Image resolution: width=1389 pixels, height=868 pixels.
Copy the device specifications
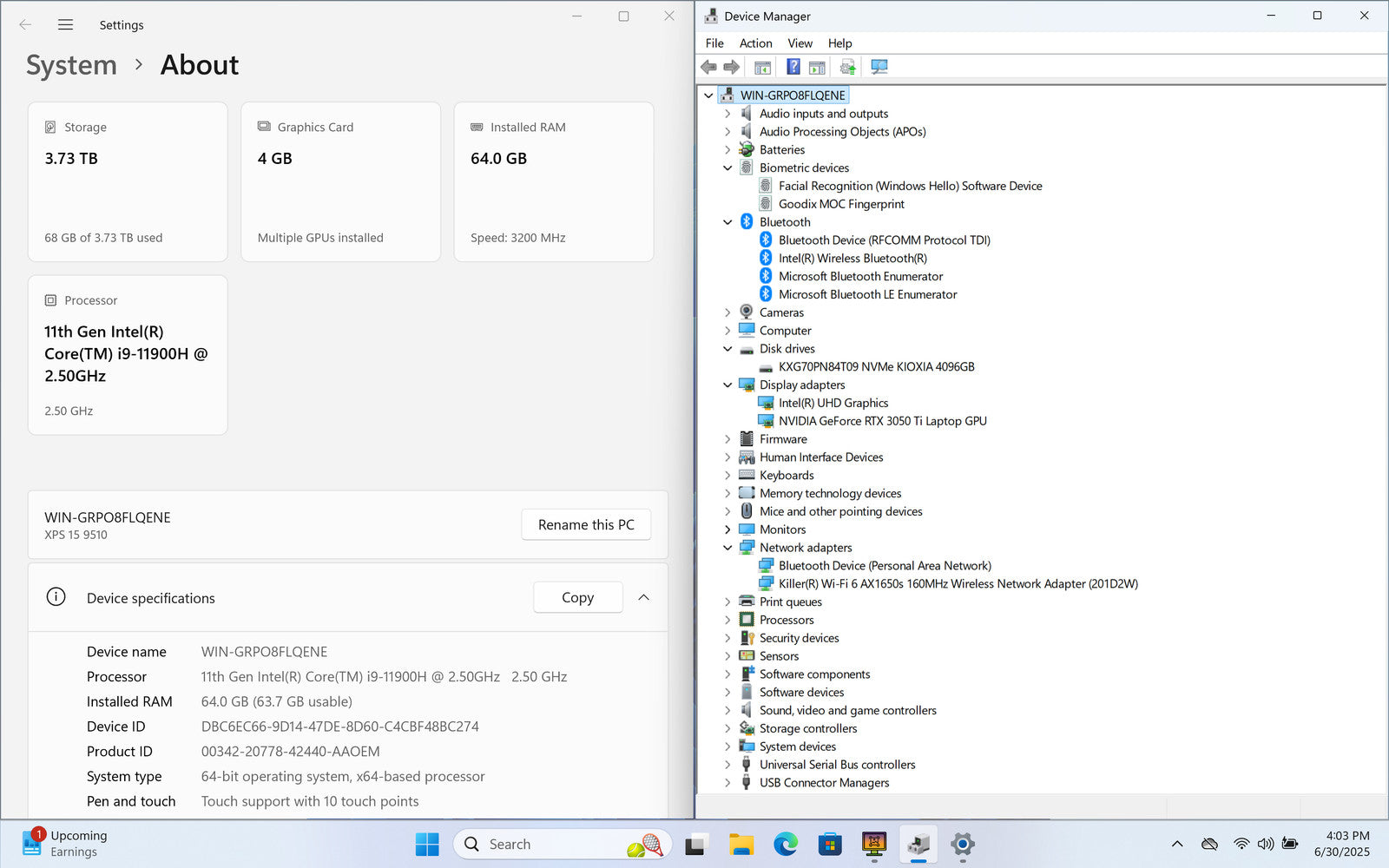(x=577, y=597)
